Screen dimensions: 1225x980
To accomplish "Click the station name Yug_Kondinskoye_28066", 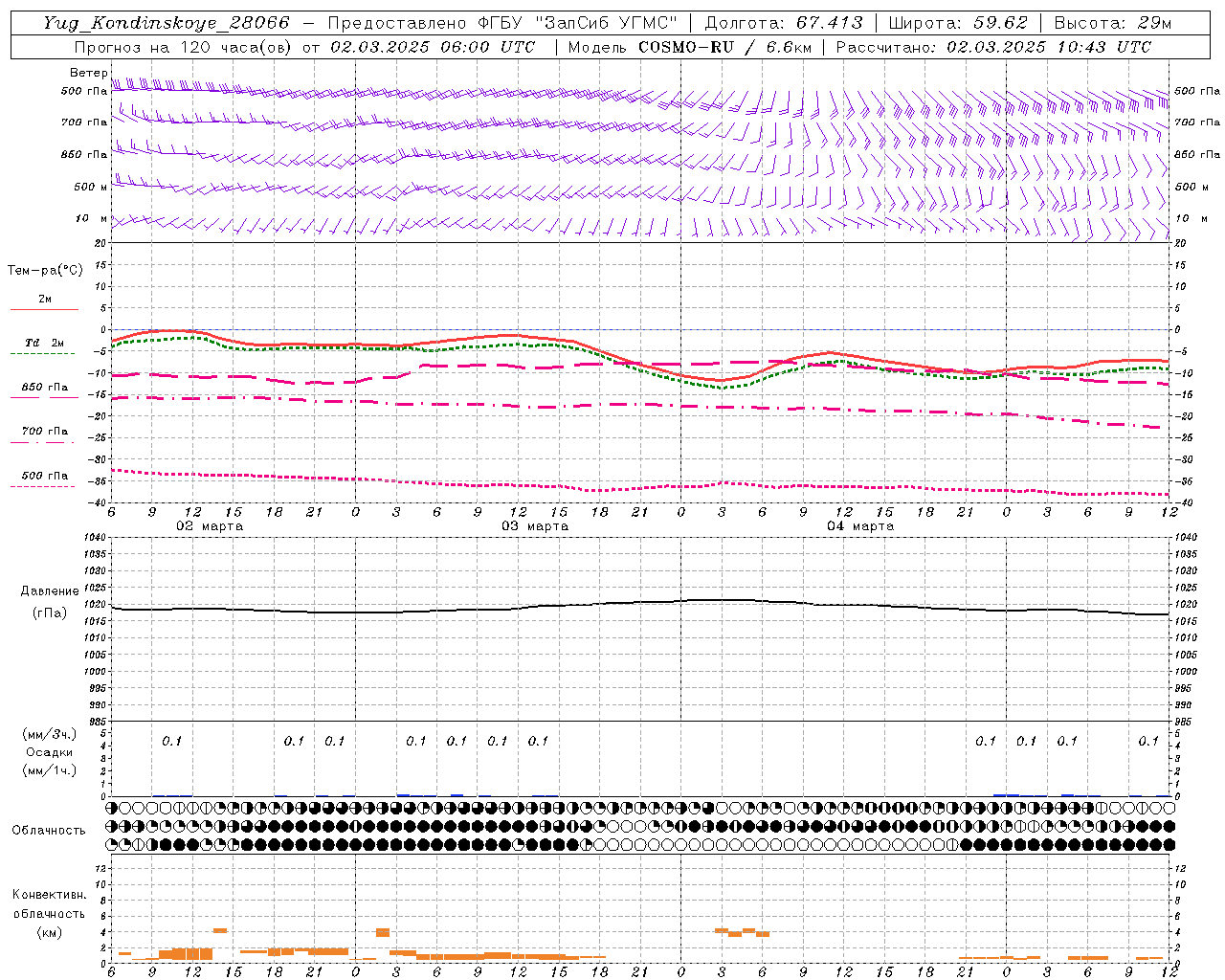I will pos(167,23).
